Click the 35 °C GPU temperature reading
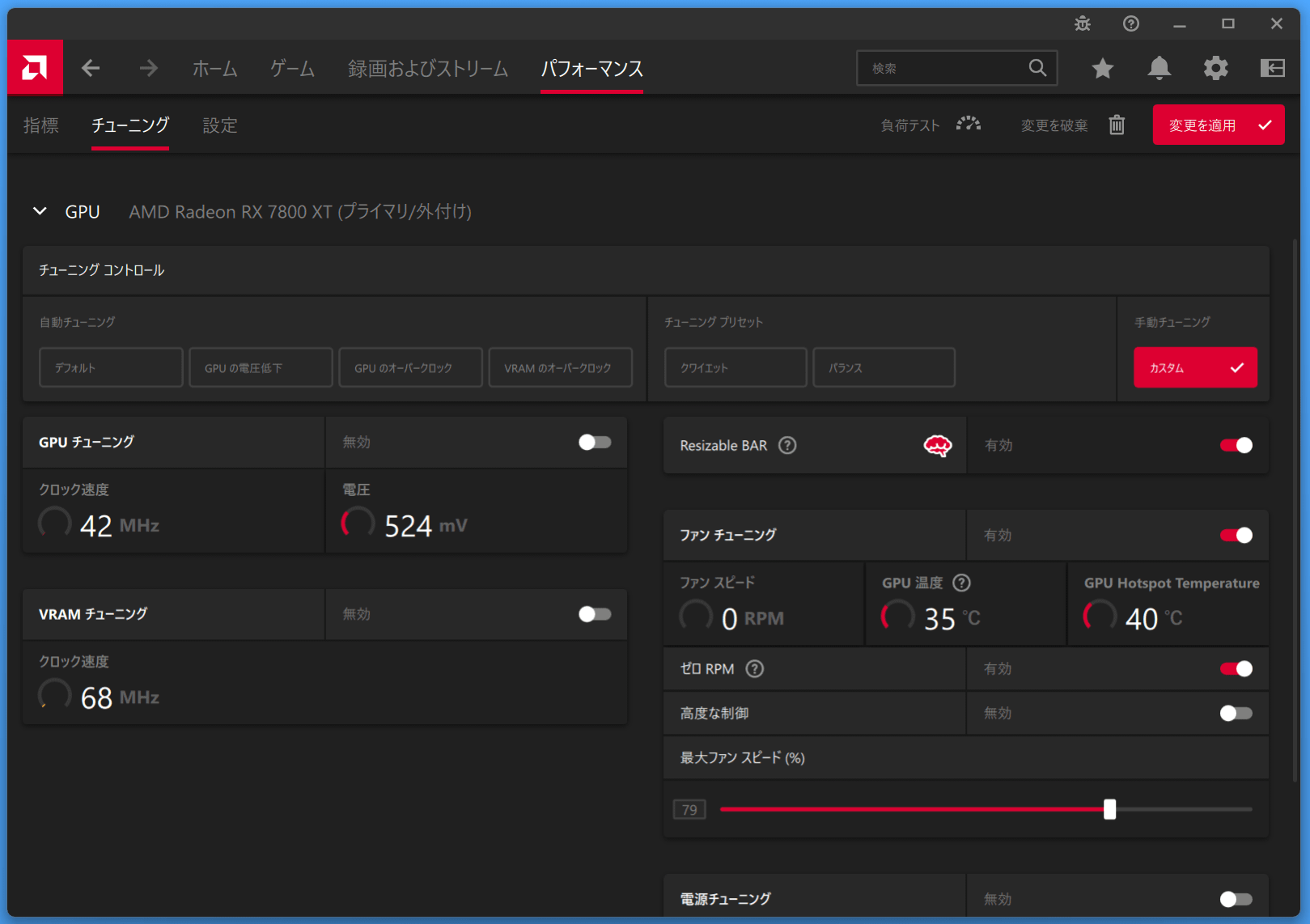The width and height of the screenshot is (1310, 924). [x=952, y=618]
